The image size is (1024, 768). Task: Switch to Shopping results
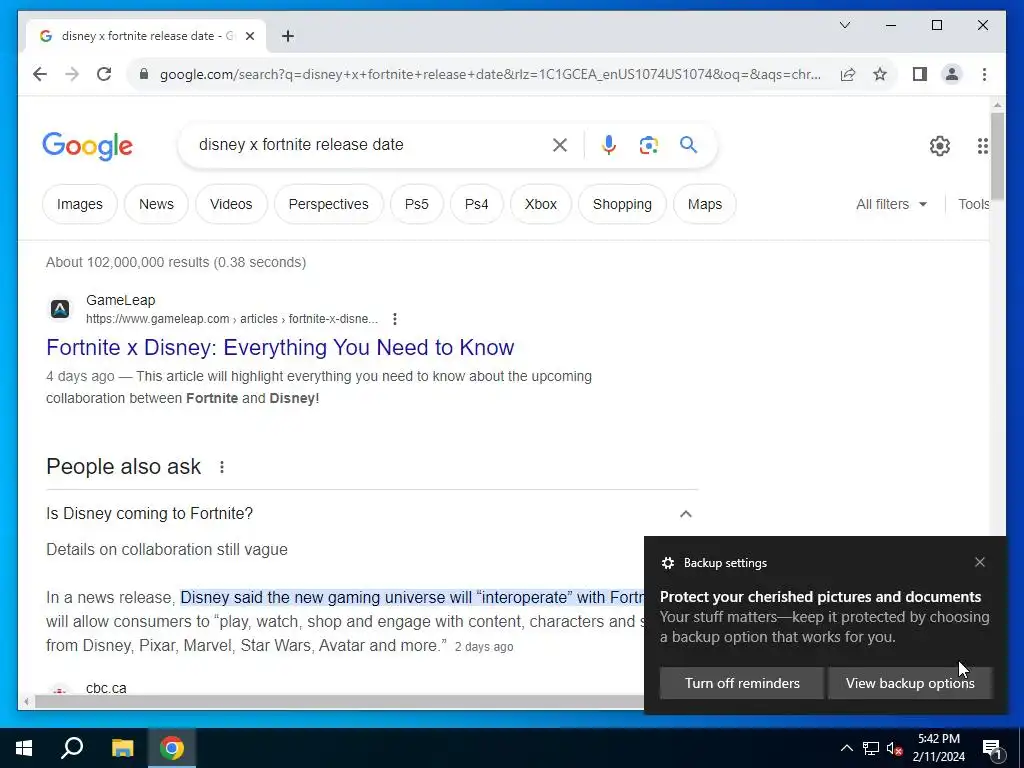[x=622, y=204]
